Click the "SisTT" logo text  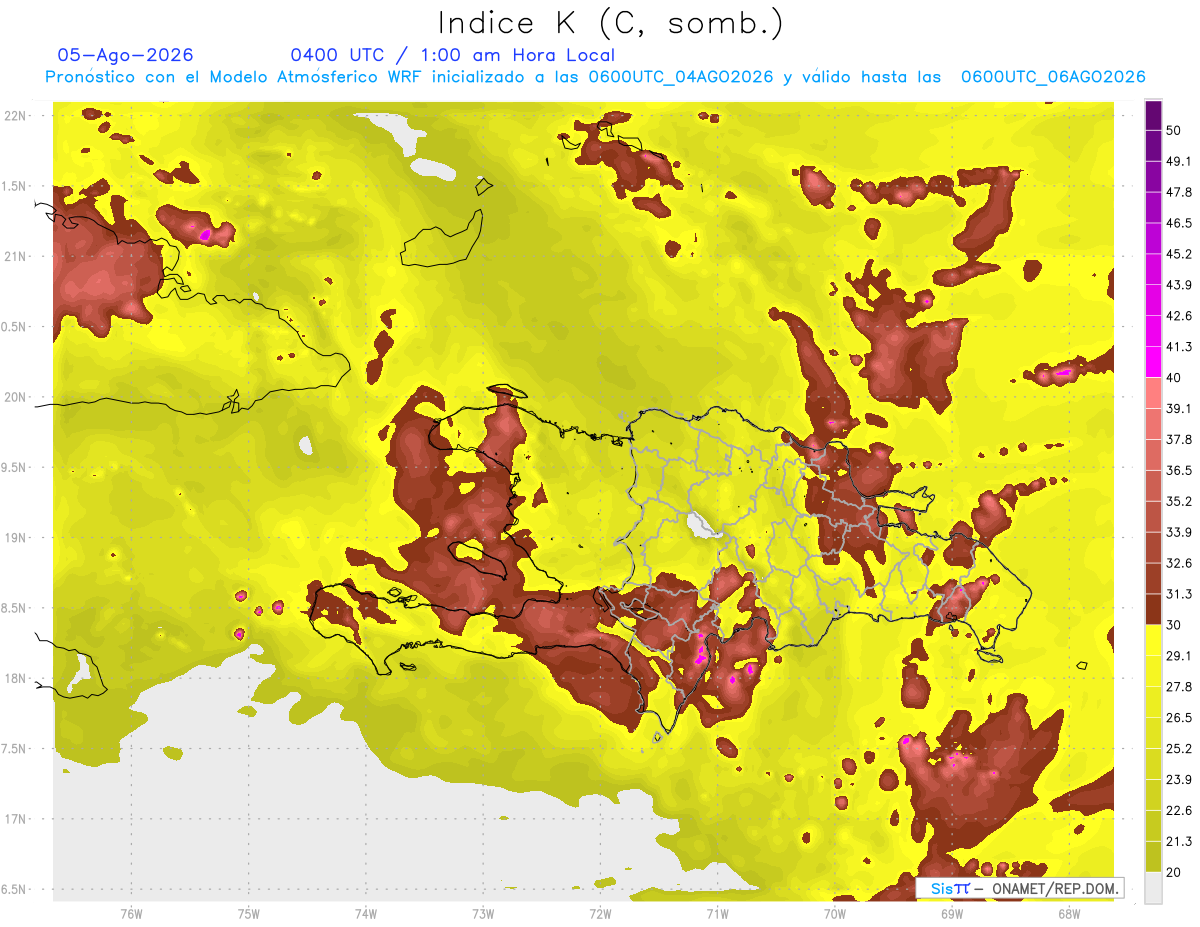(949, 889)
